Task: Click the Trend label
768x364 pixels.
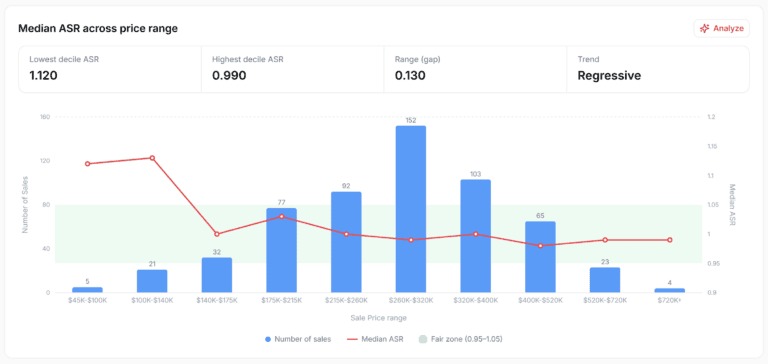Action: (x=588, y=59)
